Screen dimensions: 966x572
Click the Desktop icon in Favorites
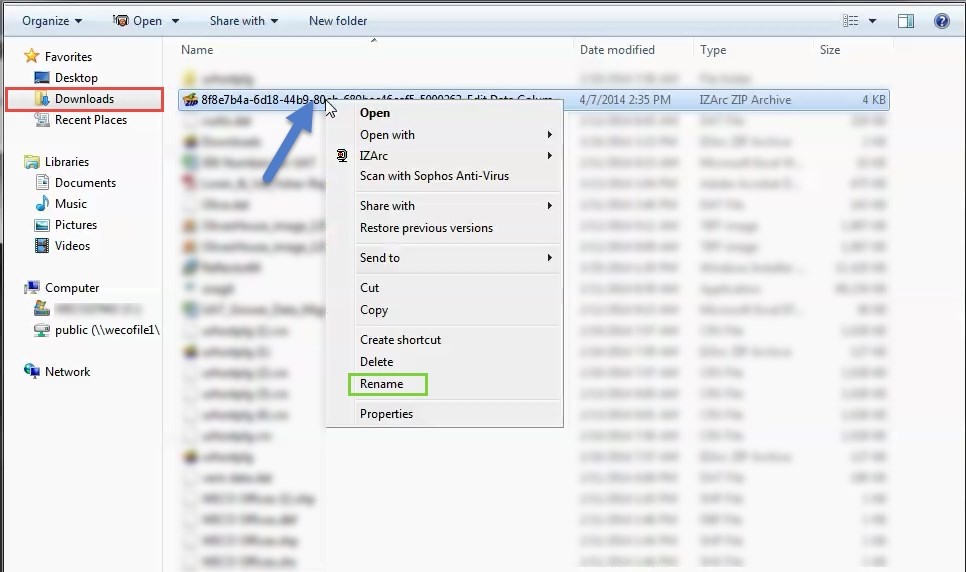(42, 78)
